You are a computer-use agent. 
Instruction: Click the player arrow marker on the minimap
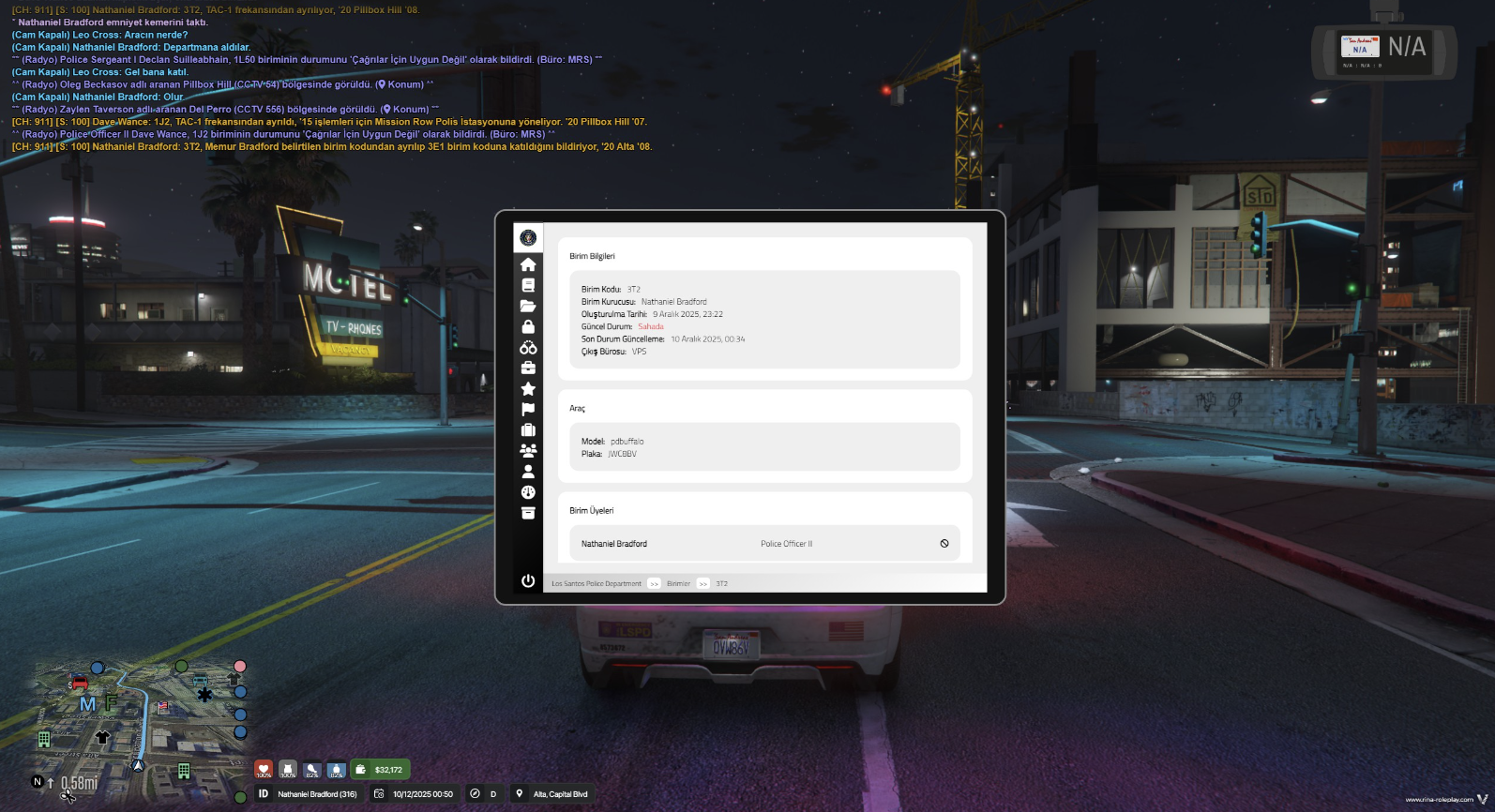(x=138, y=765)
